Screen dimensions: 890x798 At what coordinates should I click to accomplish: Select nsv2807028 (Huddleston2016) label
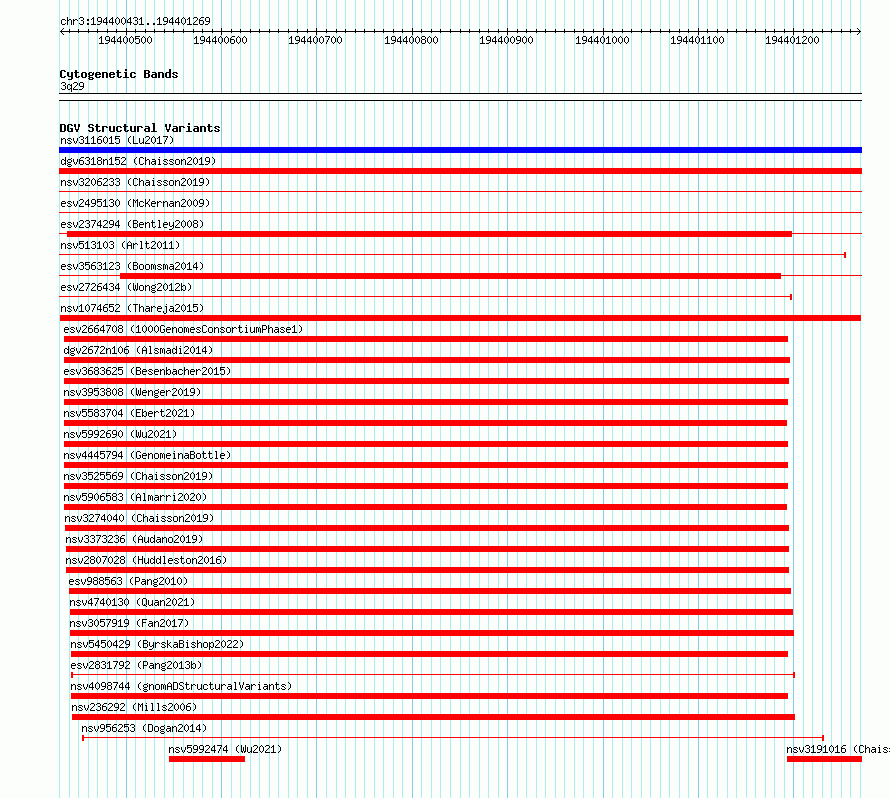click(x=146, y=560)
